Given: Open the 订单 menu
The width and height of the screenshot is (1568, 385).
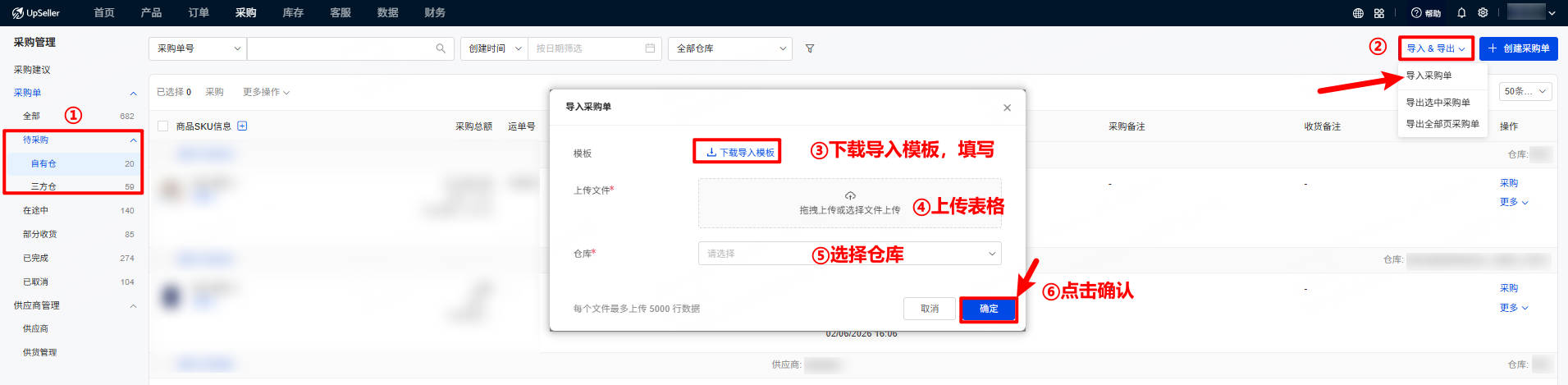Looking at the screenshot, I should click(x=199, y=13).
